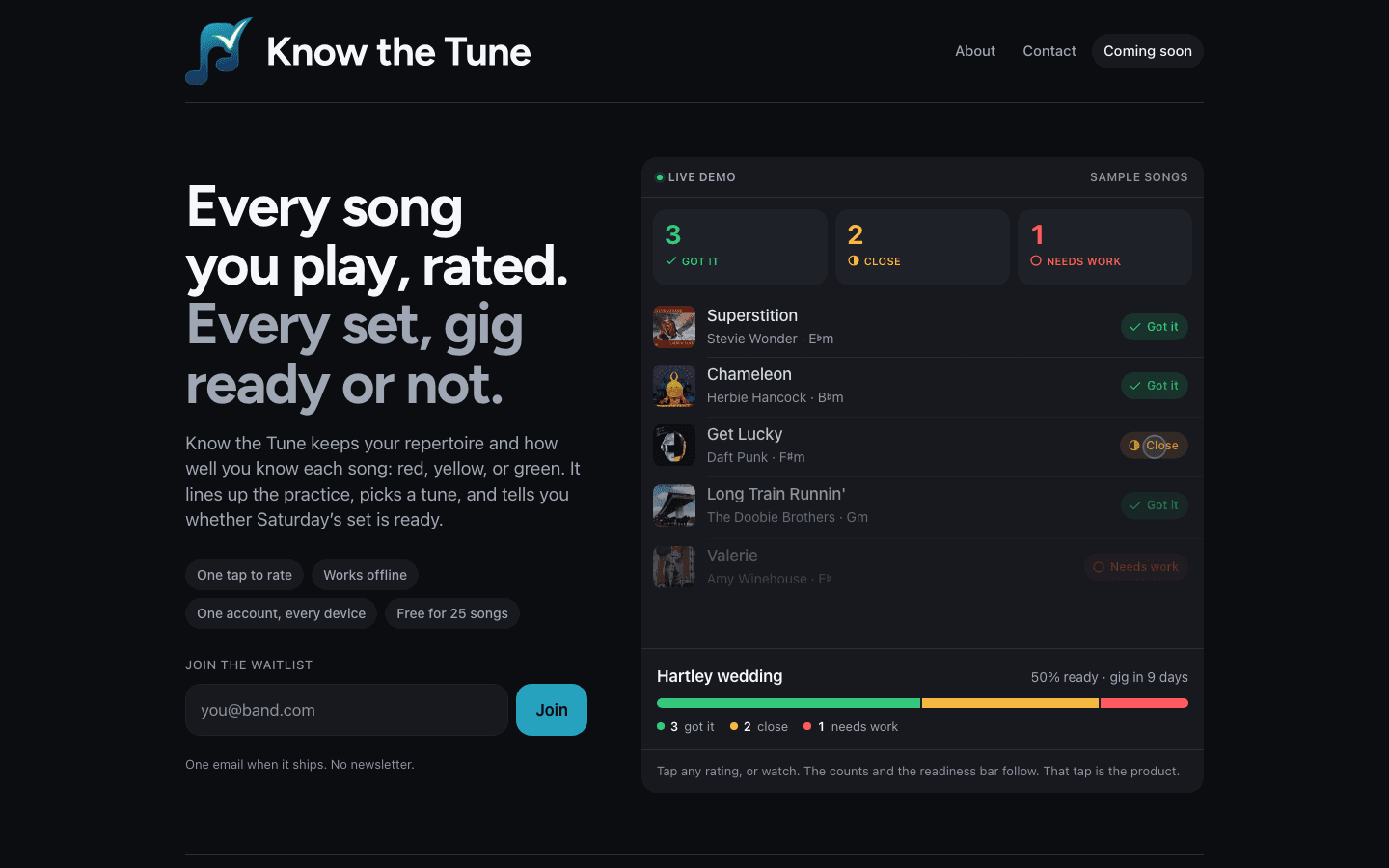Click the JOIN THE WAITLIST label
The width and height of the screenshot is (1389, 868).
(249, 665)
